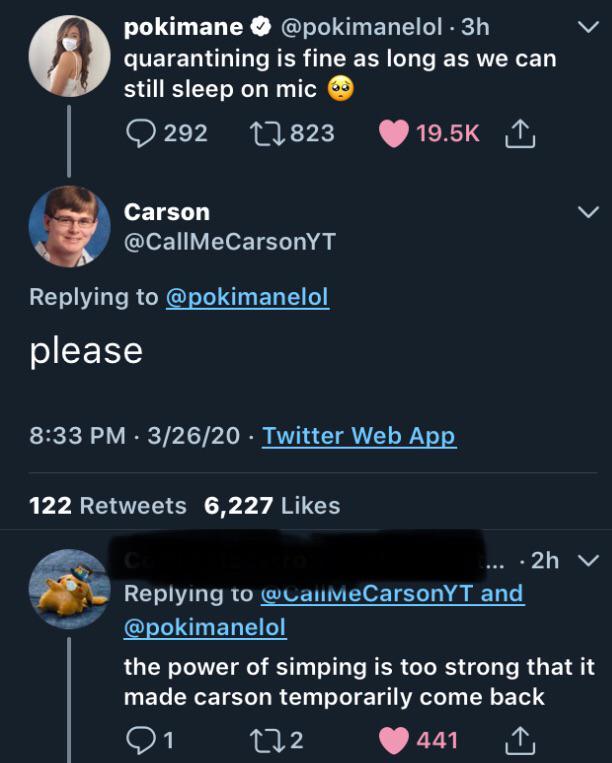
Task: Open the Pikachu avatar of the replier
Action: [x=69, y=590]
